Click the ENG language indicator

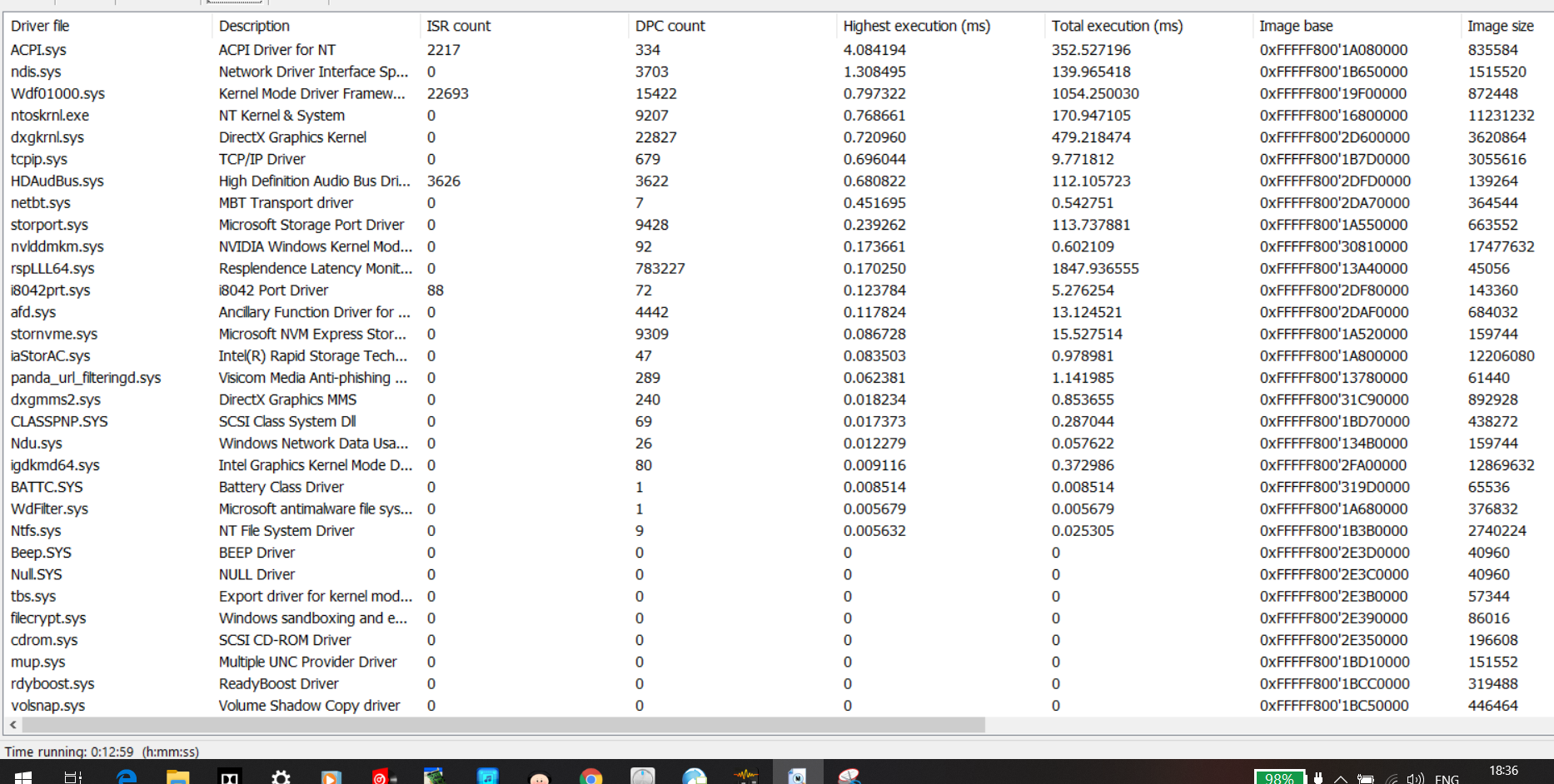tap(1447, 779)
